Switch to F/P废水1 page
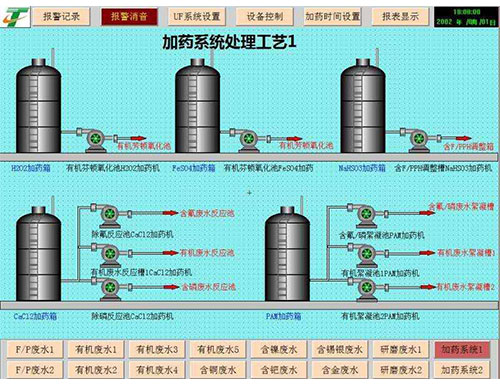This screenshot has width=500, height=386. pyautogui.click(x=35, y=350)
